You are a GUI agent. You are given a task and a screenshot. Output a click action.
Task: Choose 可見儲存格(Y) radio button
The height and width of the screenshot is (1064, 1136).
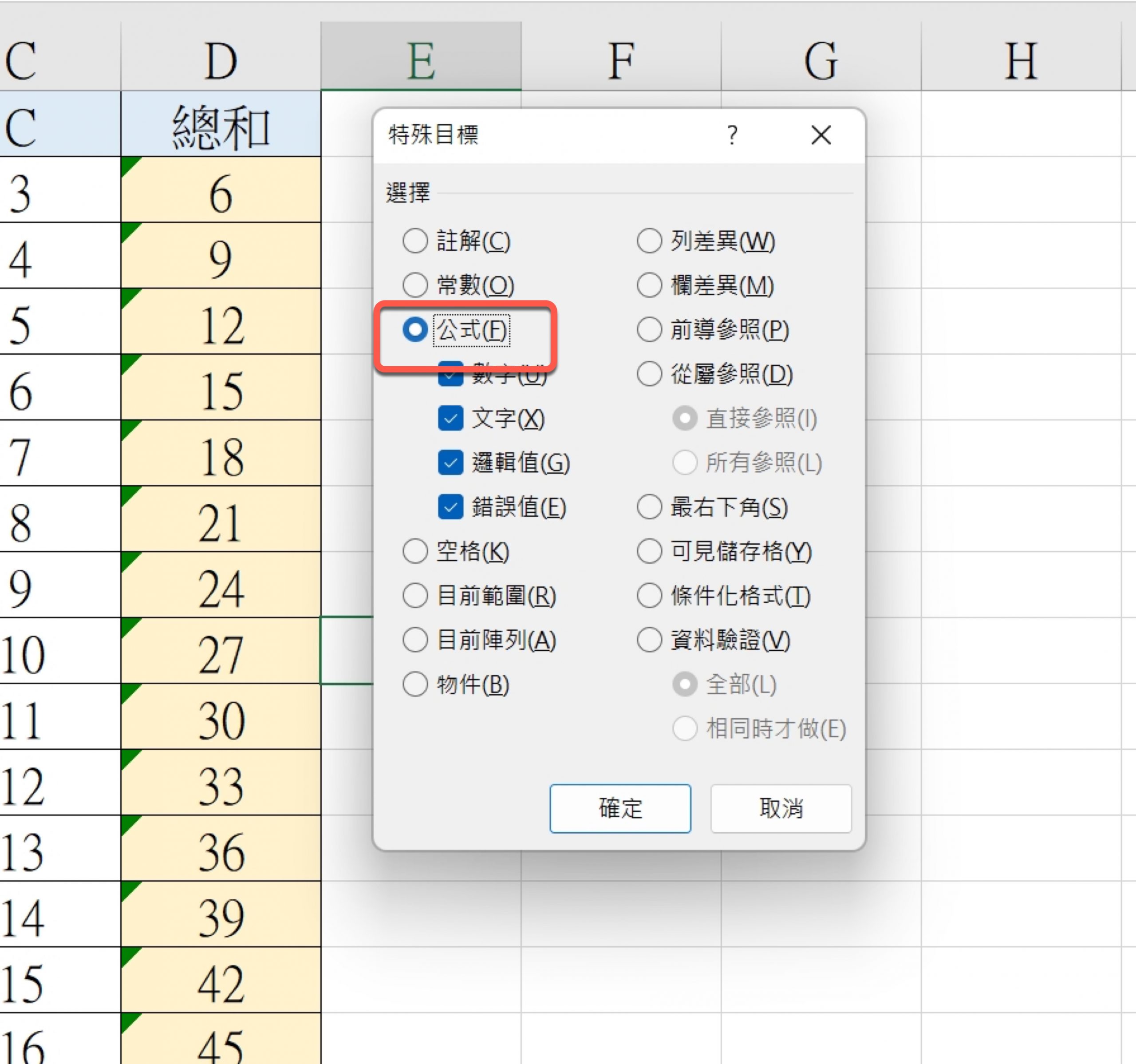[x=650, y=551]
